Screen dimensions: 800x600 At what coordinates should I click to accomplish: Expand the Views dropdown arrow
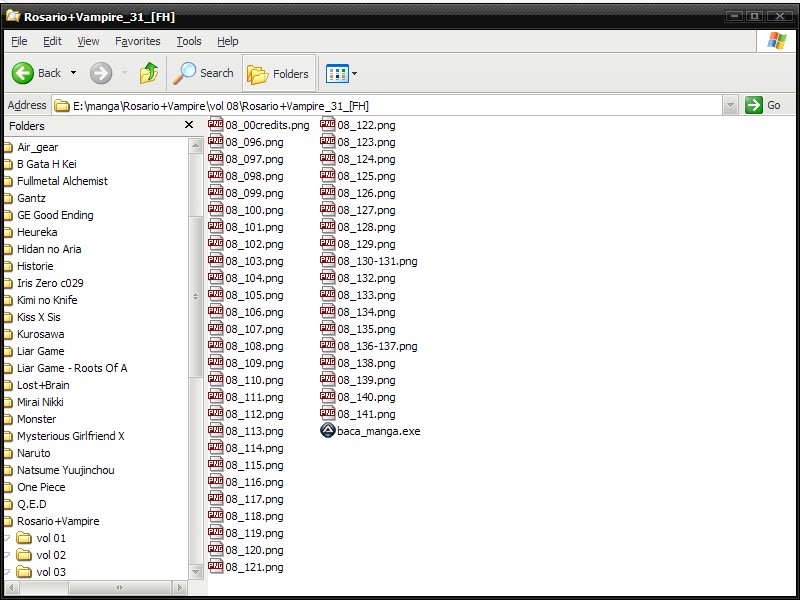pyautogui.click(x=355, y=73)
